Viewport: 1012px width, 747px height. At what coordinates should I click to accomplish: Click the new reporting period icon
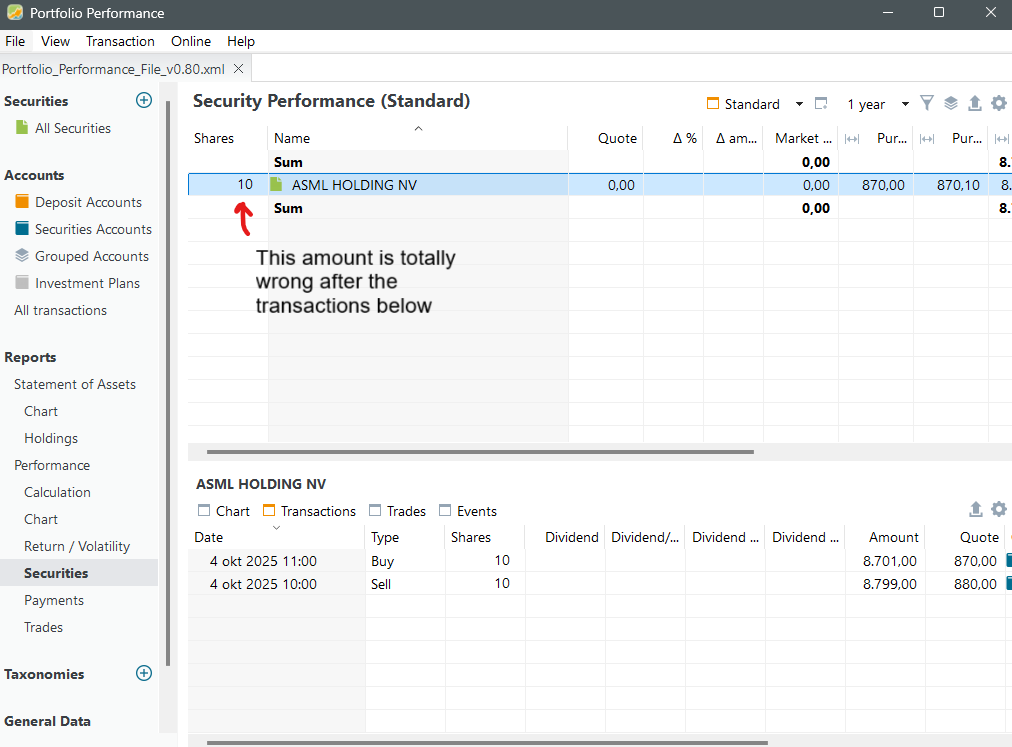[821, 104]
